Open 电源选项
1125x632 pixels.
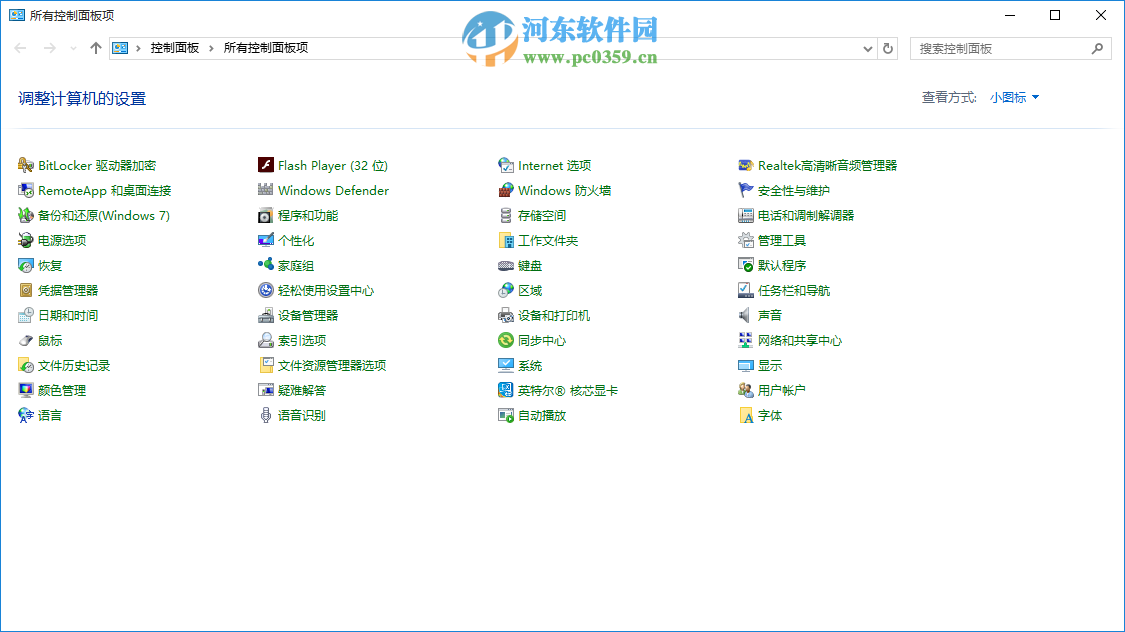[x=60, y=240]
